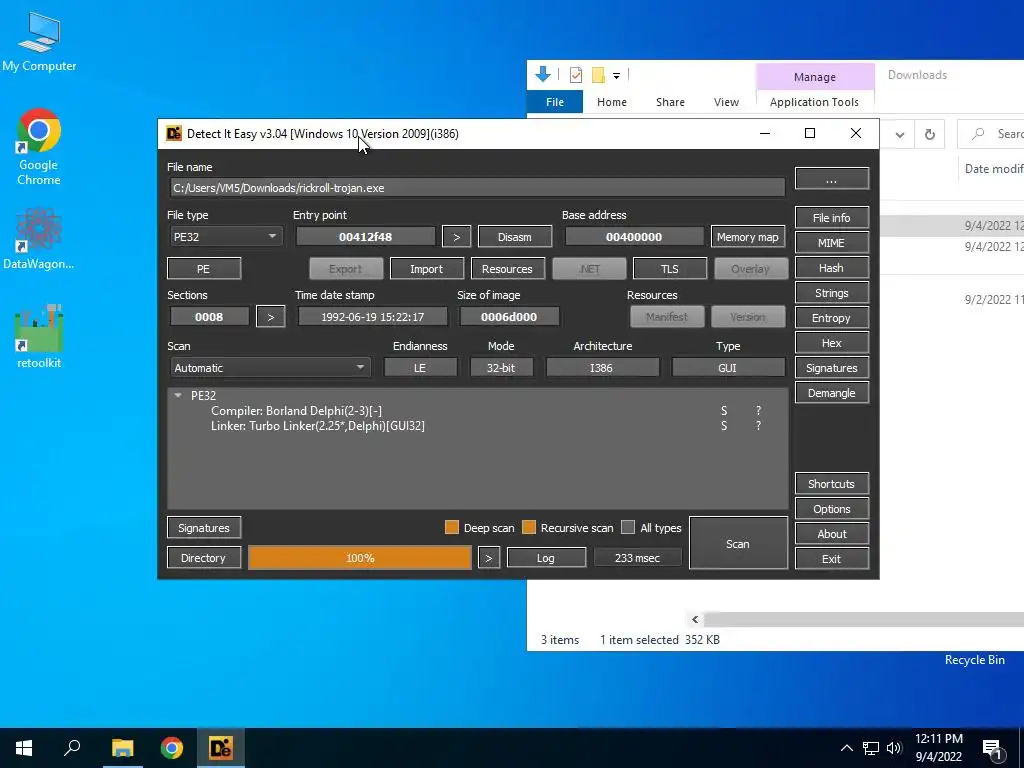Open the Hex viewer

coord(831,343)
